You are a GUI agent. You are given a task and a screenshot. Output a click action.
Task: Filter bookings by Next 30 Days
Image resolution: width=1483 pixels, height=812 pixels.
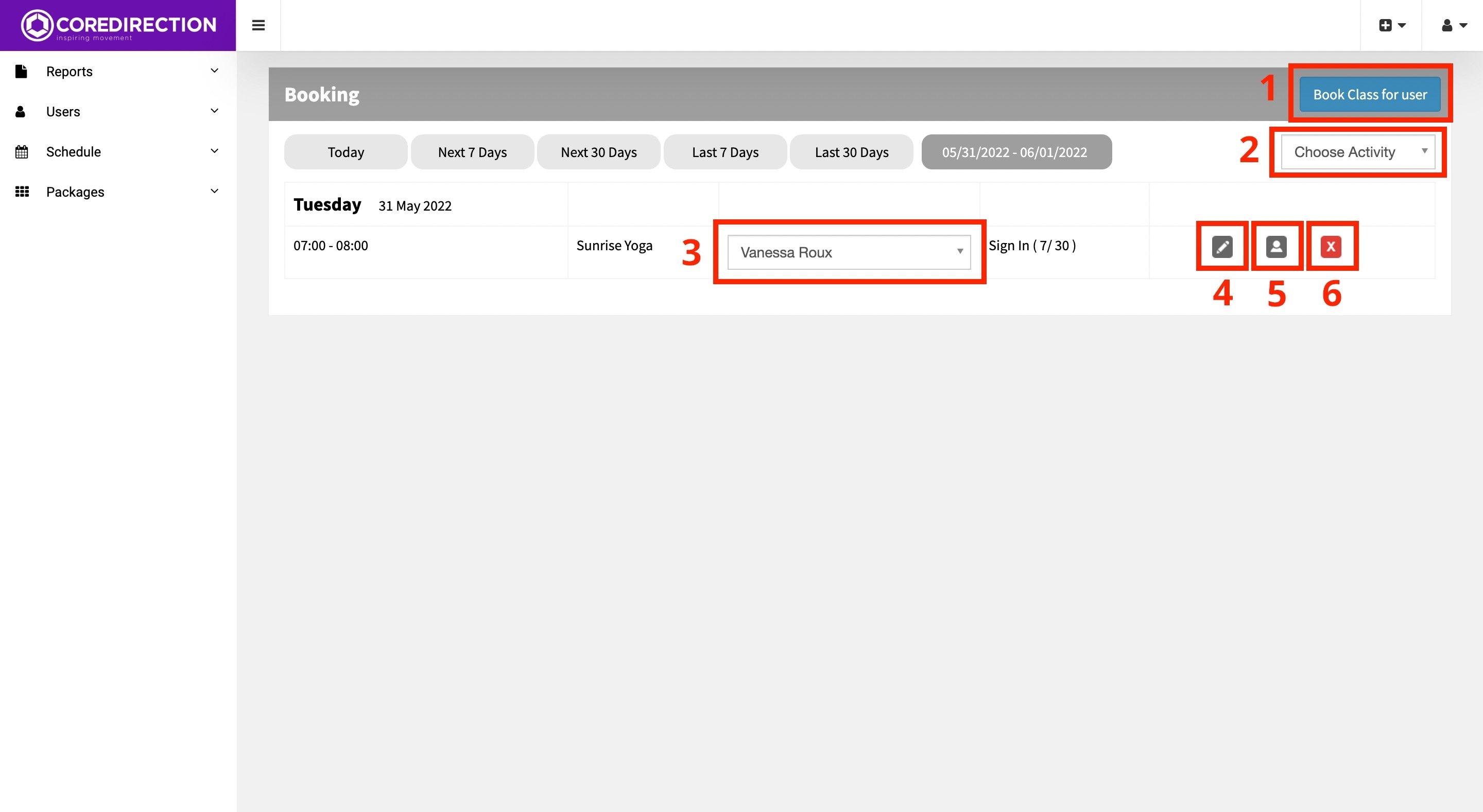[x=599, y=152]
